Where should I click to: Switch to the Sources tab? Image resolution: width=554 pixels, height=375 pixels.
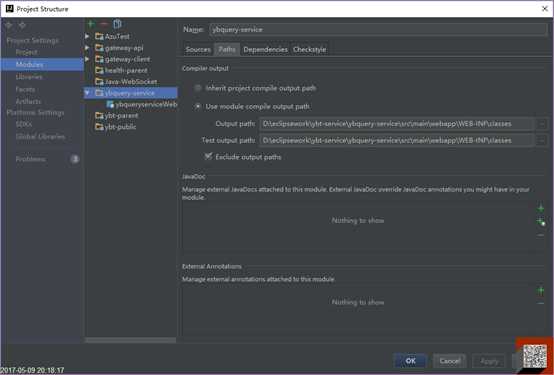(x=198, y=49)
